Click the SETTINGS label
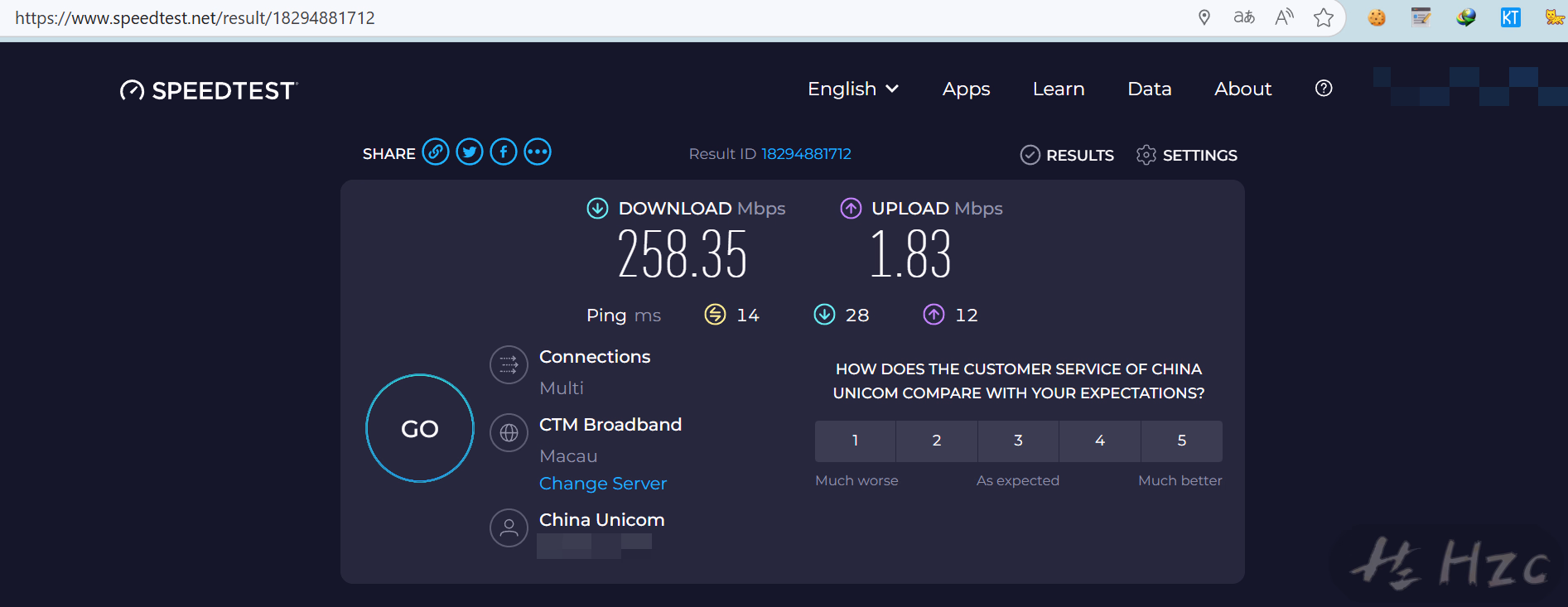The image size is (1568, 607). pos(1200,156)
